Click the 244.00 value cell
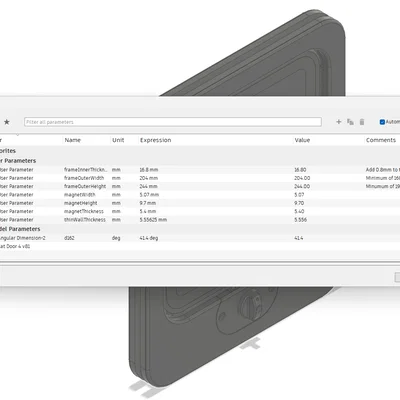The width and height of the screenshot is (400, 400). tap(302, 186)
